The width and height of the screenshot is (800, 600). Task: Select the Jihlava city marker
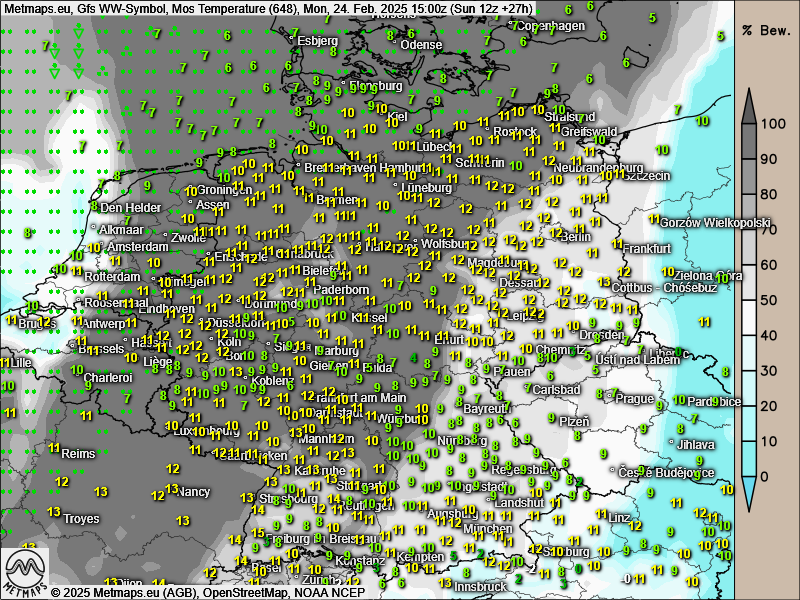pos(672,443)
